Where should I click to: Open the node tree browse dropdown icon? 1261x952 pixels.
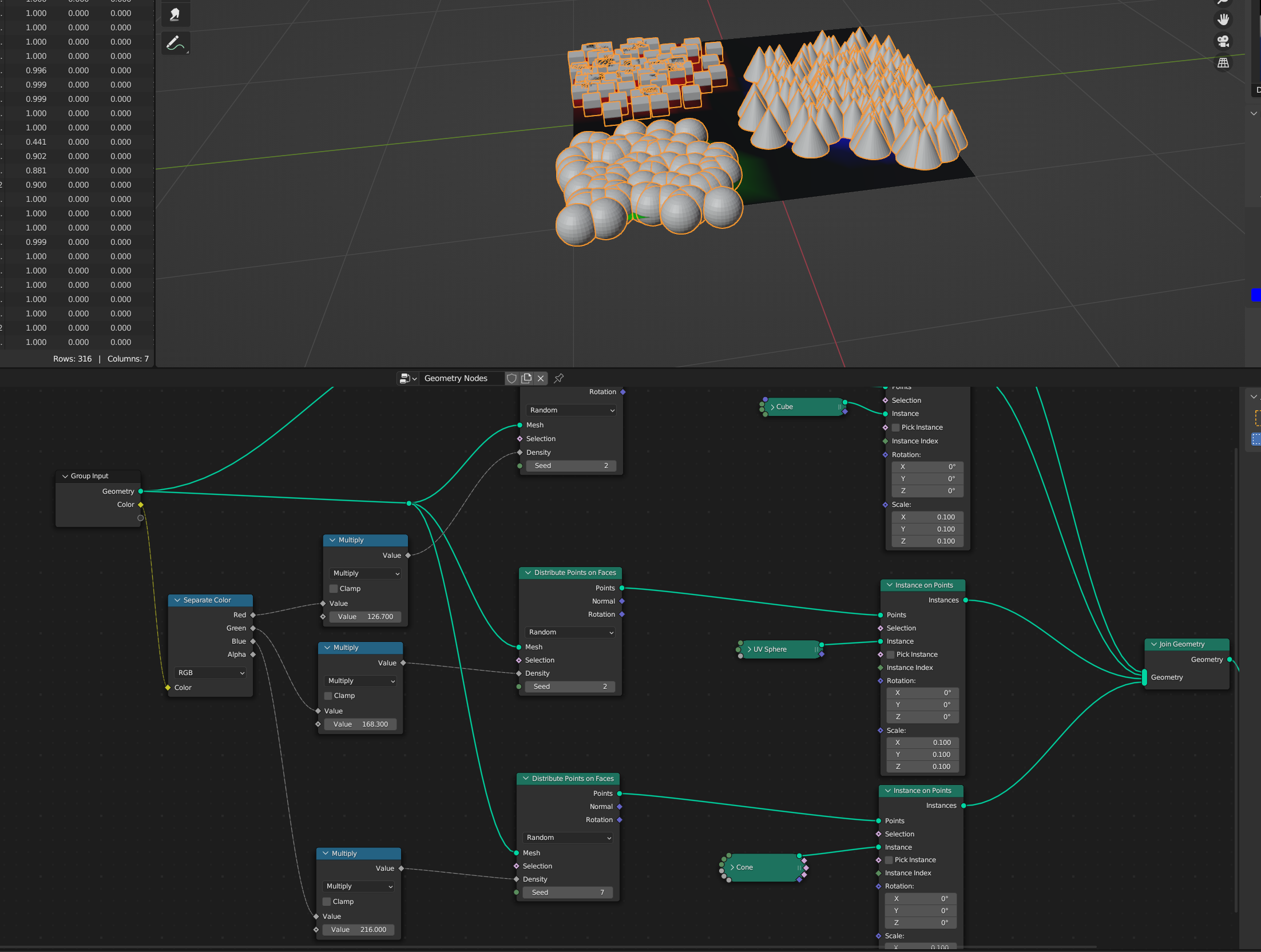coord(408,378)
